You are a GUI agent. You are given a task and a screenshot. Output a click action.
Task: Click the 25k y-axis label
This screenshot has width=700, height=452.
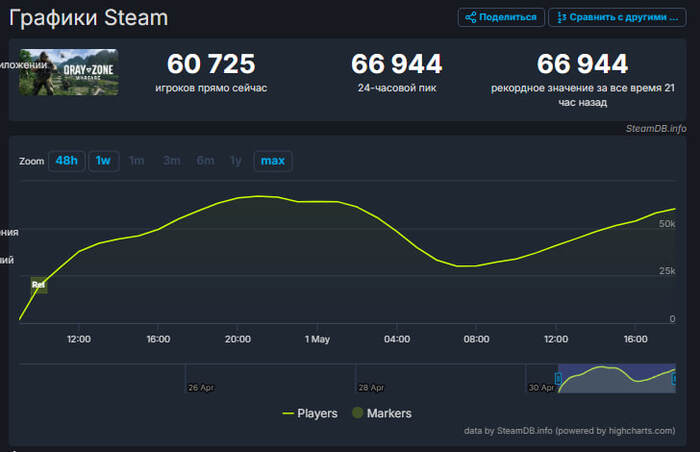(x=667, y=271)
